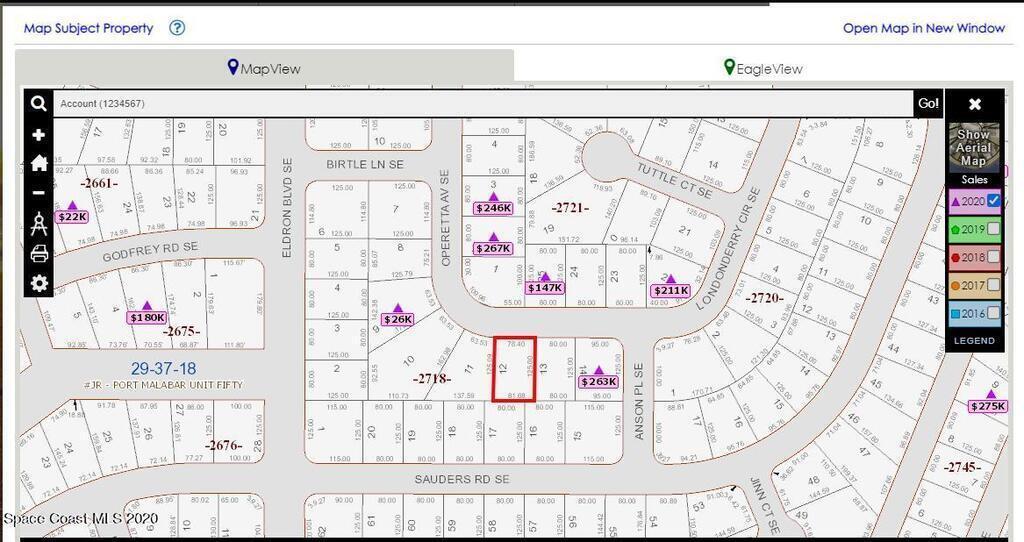The width and height of the screenshot is (1024, 542).
Task: Click Open Map in New Window link
Action: coord(923,28)
